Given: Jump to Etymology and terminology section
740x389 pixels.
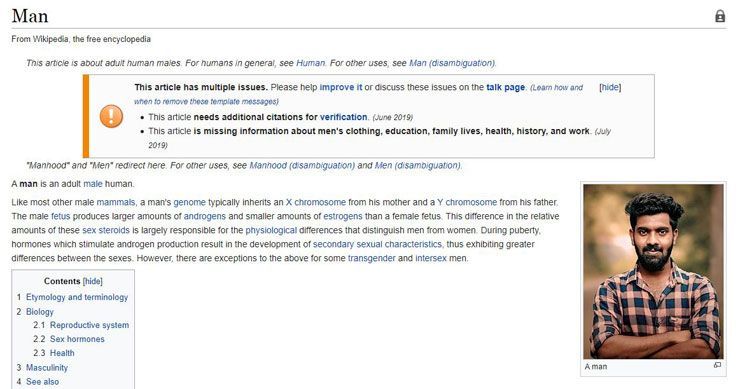Looking at the screenshot, I should 77,297.
